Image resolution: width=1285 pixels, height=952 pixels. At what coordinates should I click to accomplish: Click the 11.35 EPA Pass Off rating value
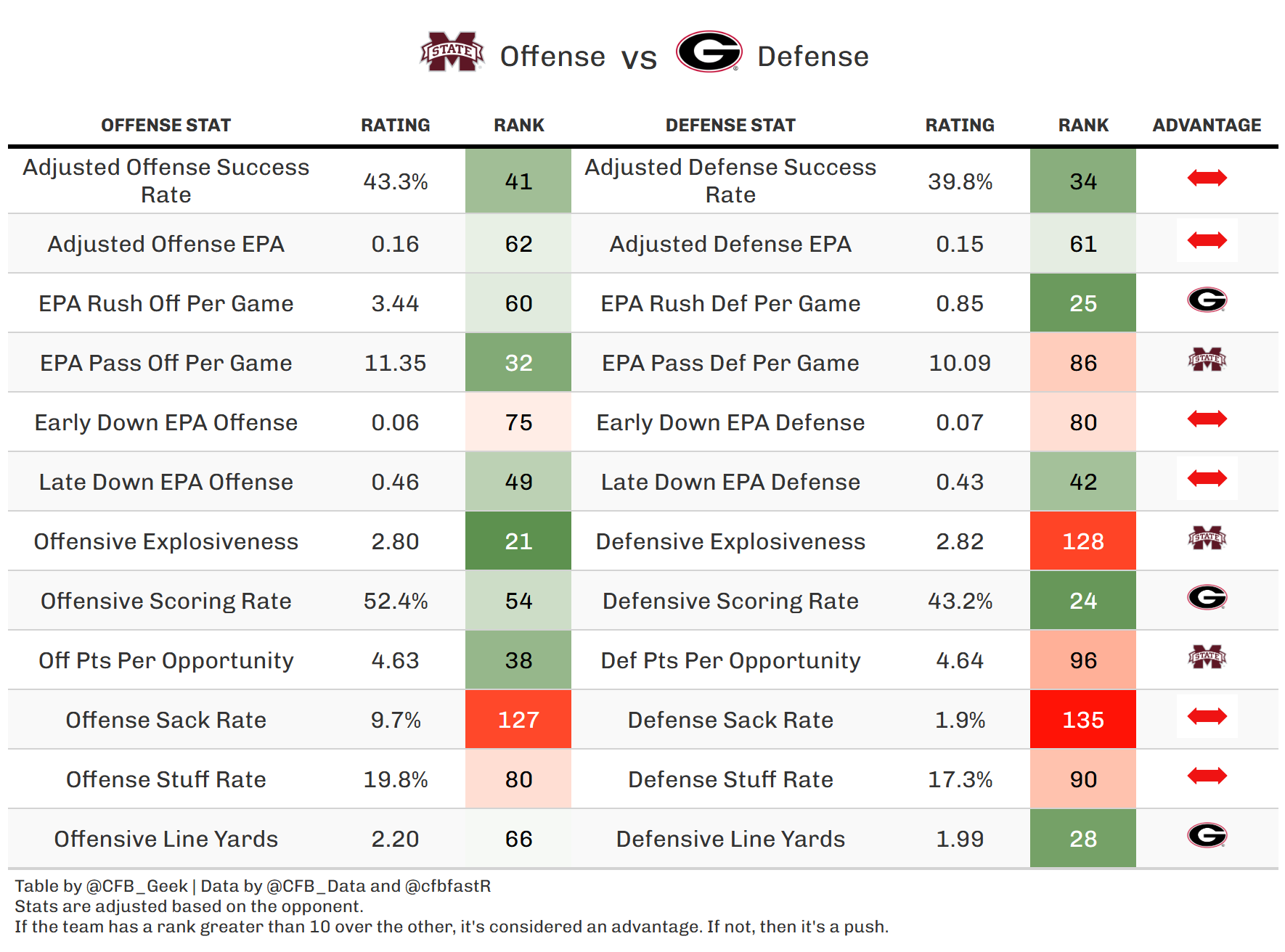click(x=395, y=363)
